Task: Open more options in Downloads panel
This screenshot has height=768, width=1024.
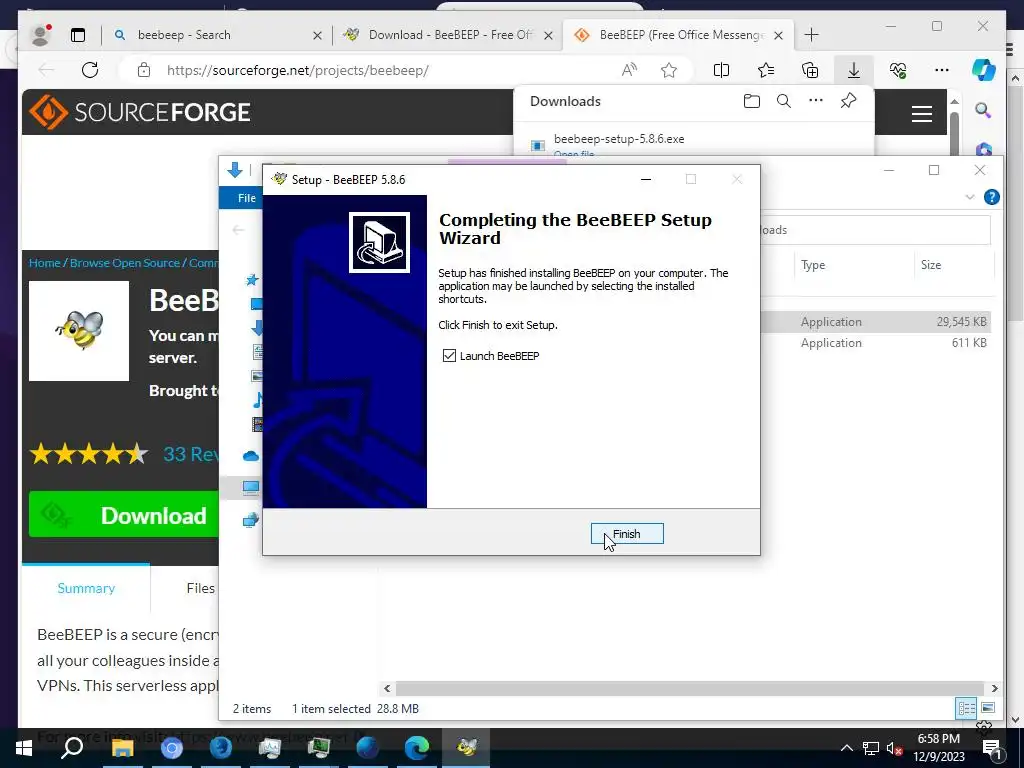Action: click(x=816, y=101)
